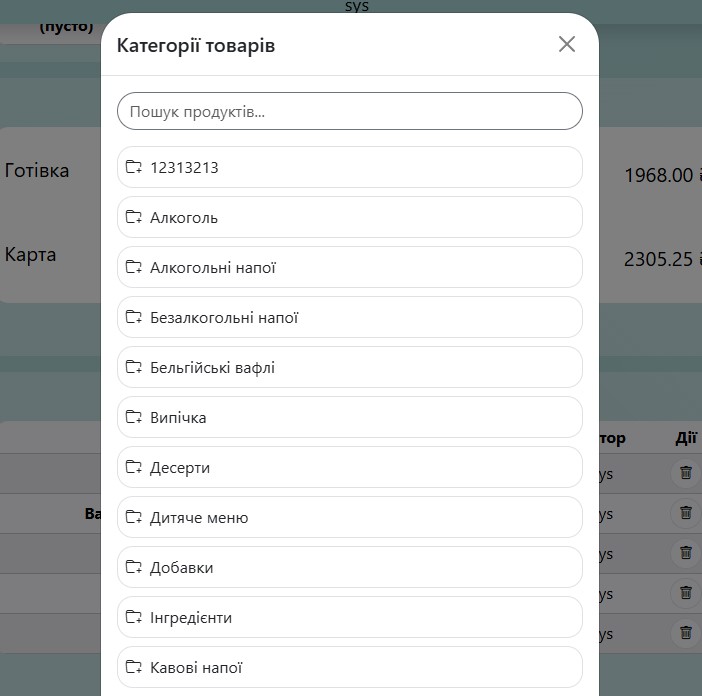Open the Бельгійські вафлі category
Screen dimensions: 702x696
[x=350, y=367]
